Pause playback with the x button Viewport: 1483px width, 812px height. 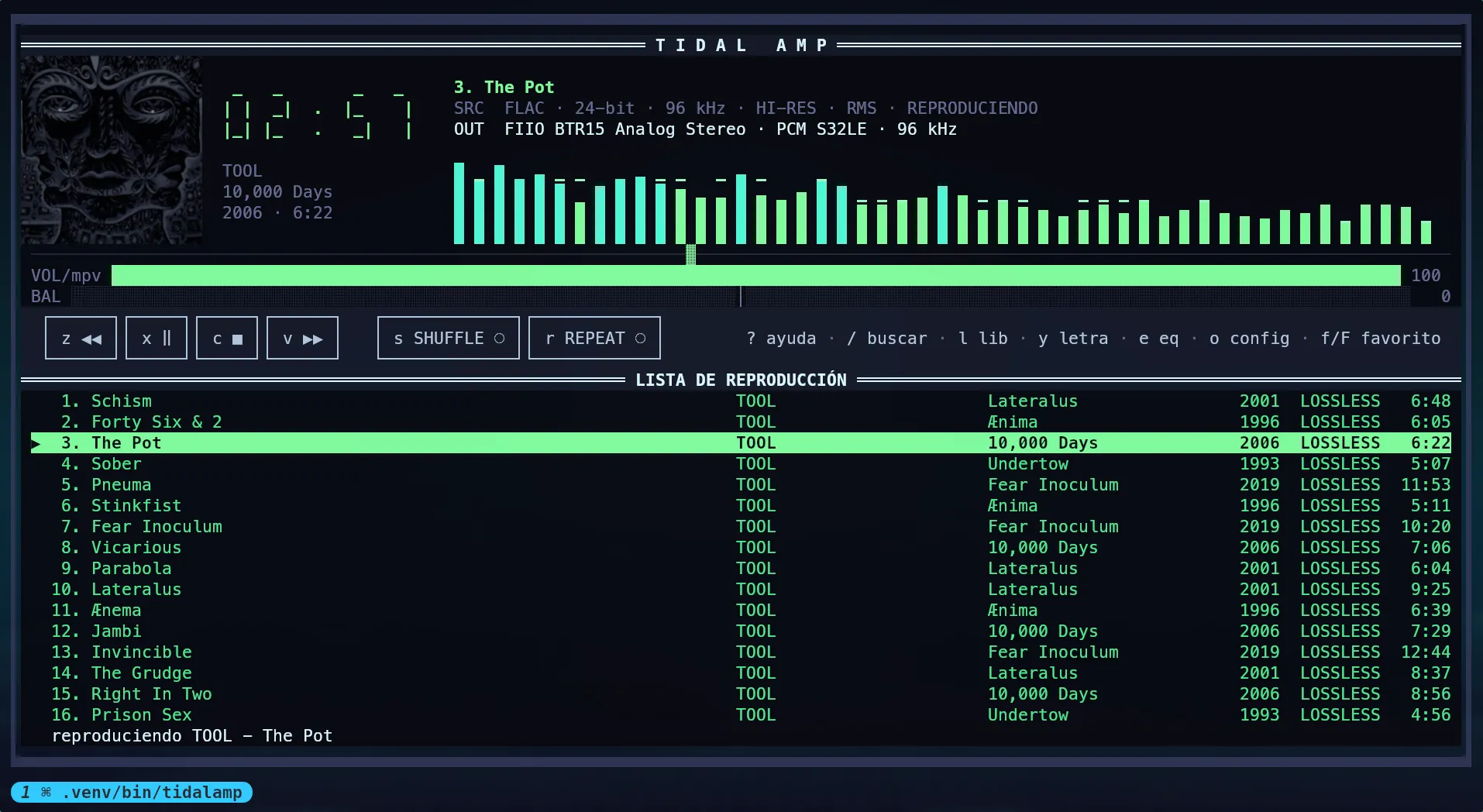pos(157,338)
